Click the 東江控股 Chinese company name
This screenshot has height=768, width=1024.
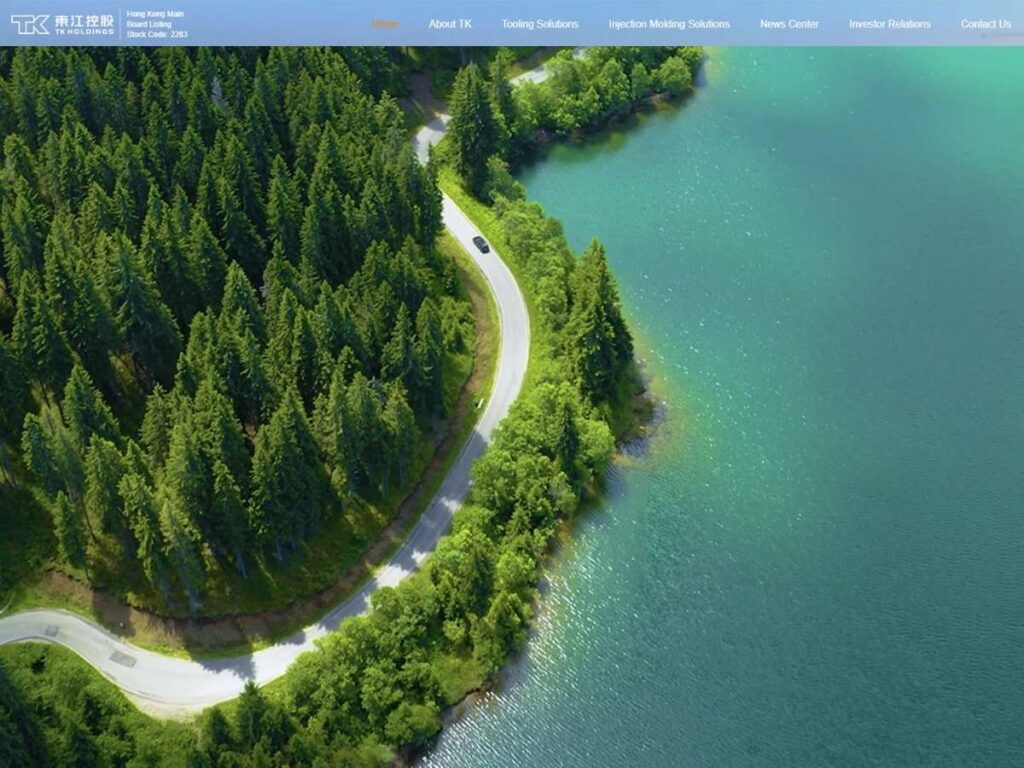pos(84,19)
